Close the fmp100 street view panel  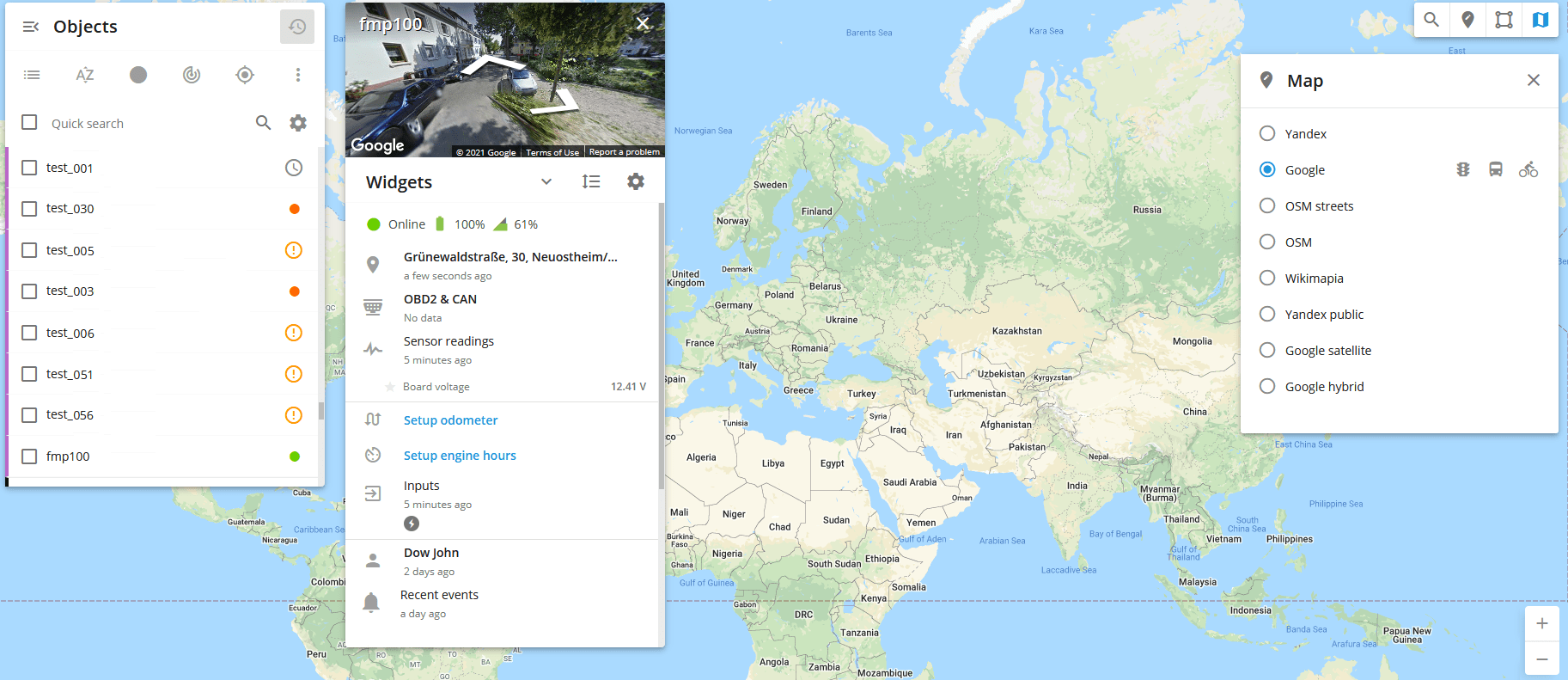click(643, 23)
